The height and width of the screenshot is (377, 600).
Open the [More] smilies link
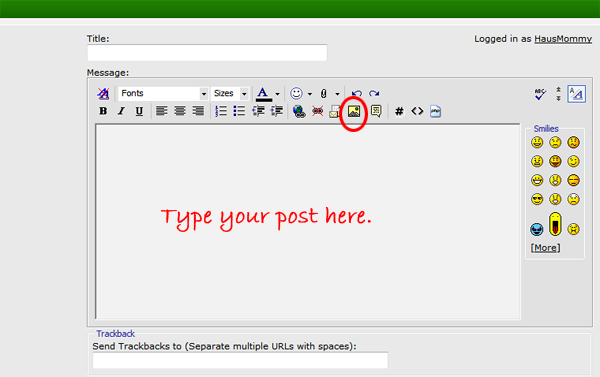[x=545, y=248]
